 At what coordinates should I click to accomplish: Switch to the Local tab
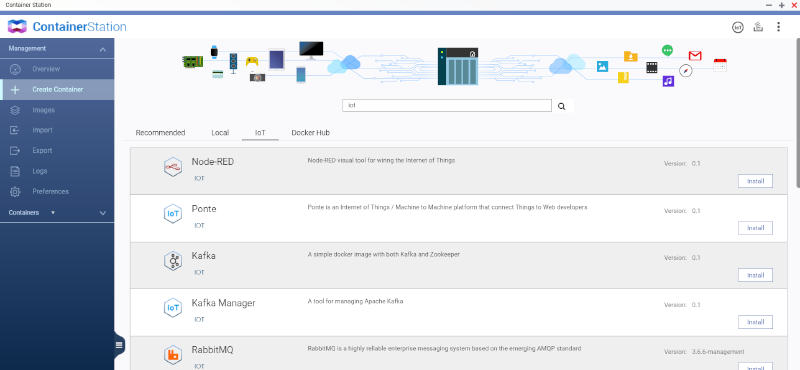[x=220, y=133]
